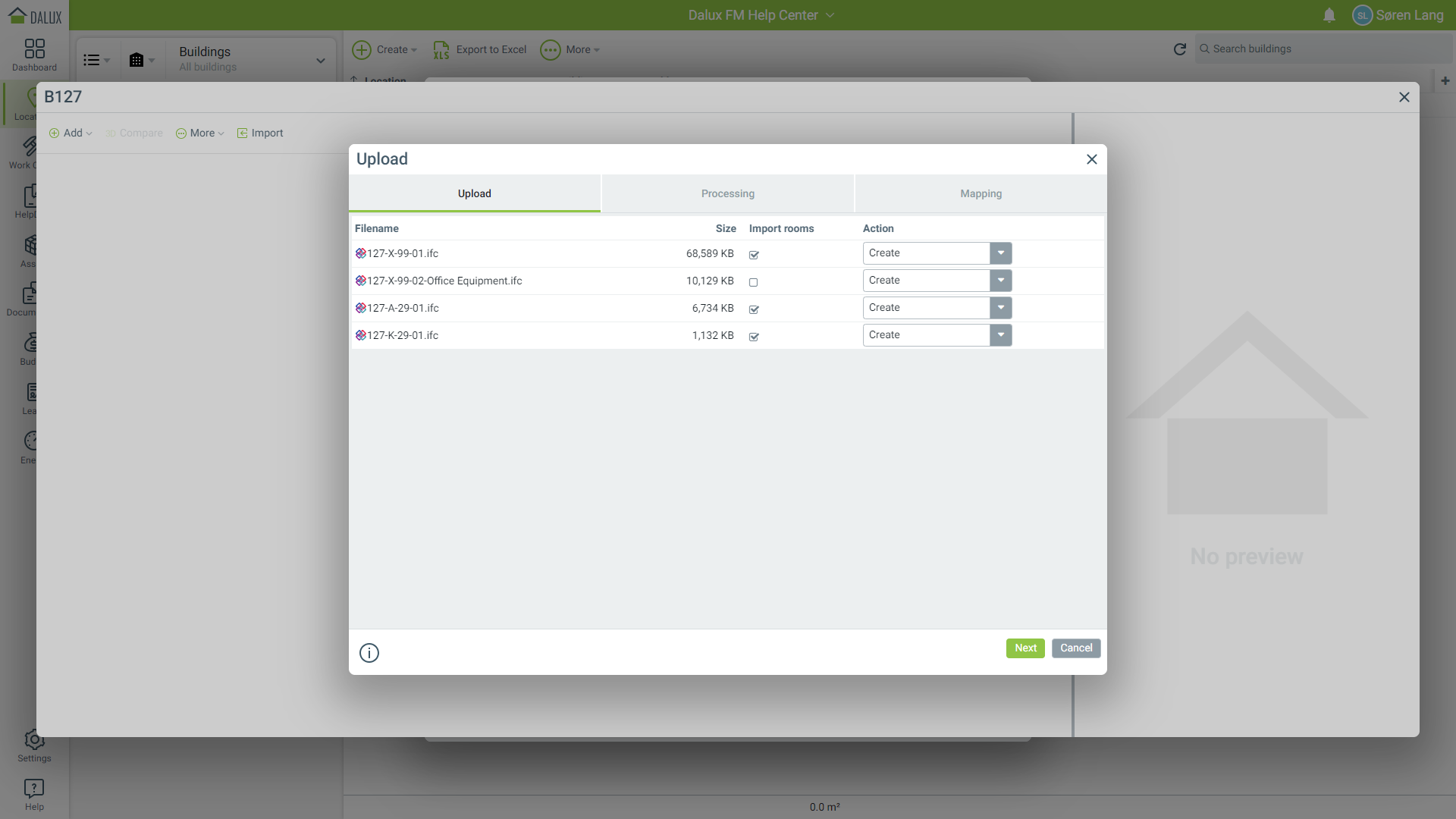
Task: Click the building view icon in toolbar
Action: pyautogui.click(x=136, y=60)
